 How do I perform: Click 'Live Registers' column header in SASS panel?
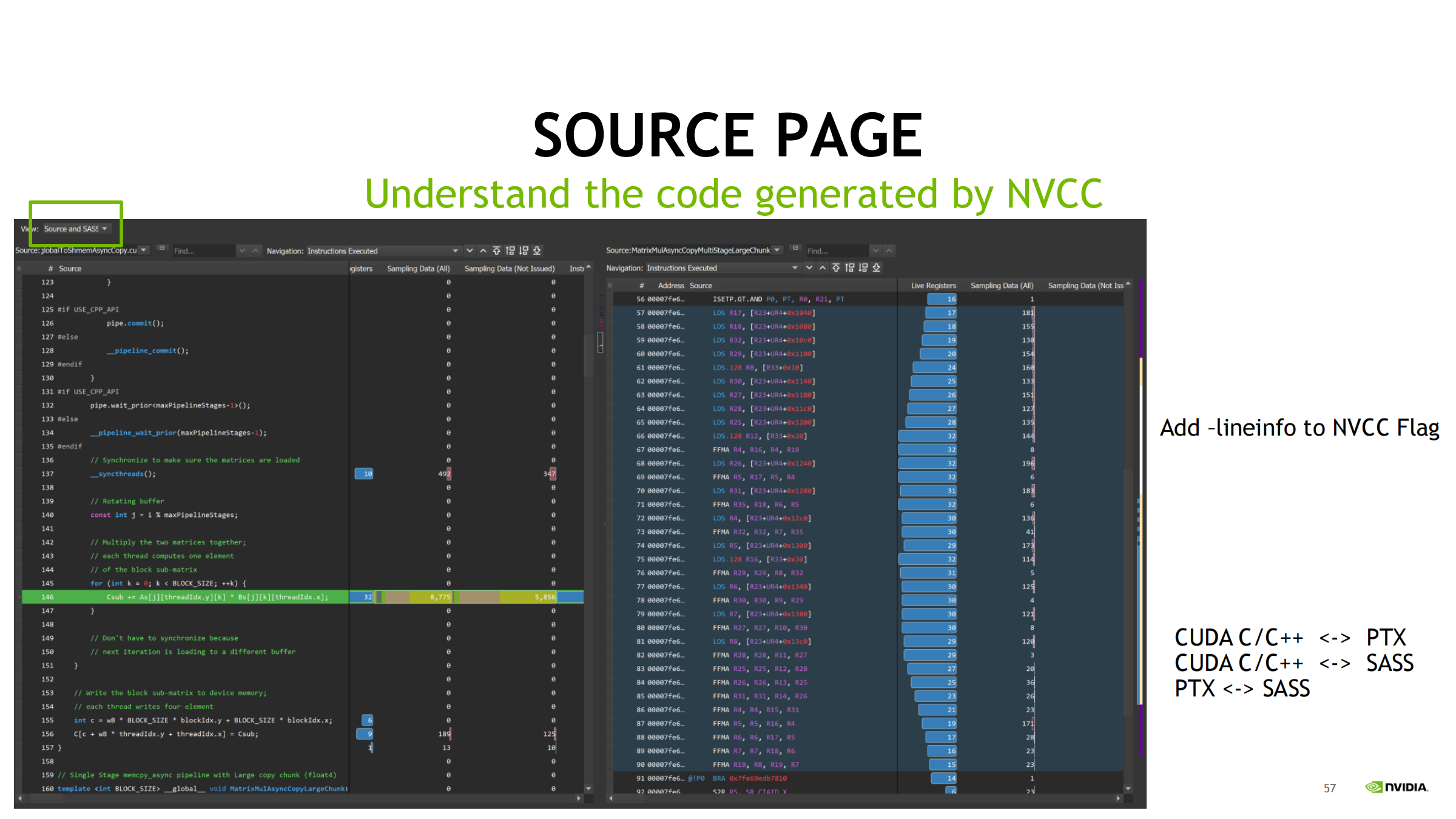(932, 285)
